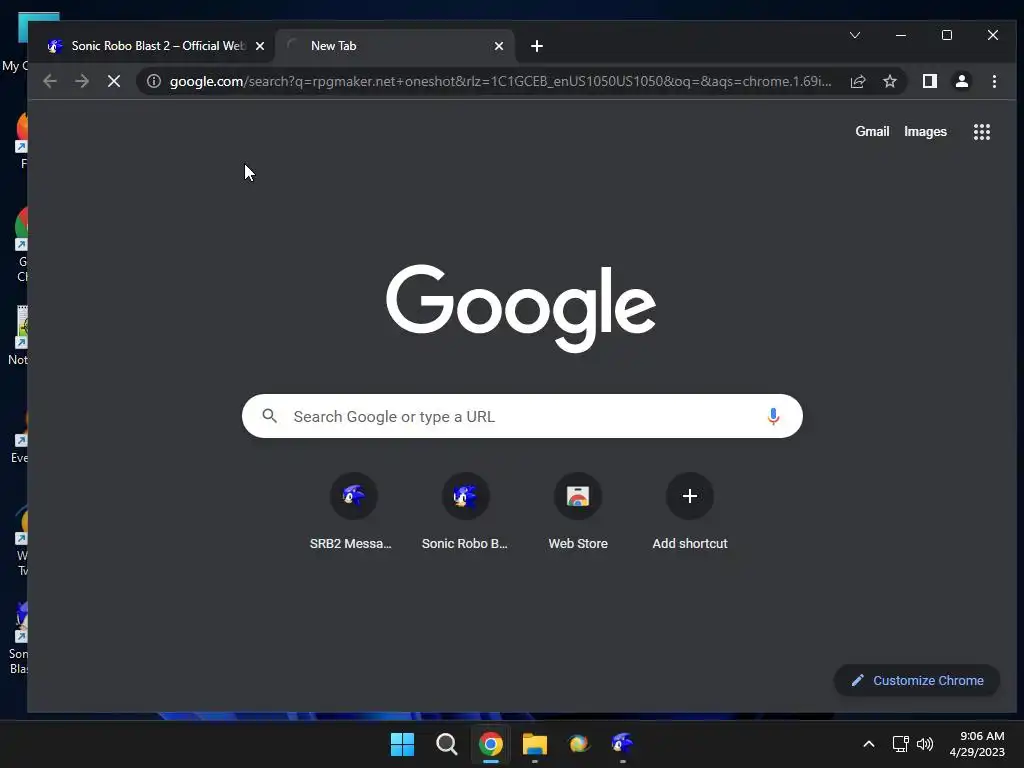Click the magnifier in Google search box
This screenshot has width=1024, height=768.
270,416
